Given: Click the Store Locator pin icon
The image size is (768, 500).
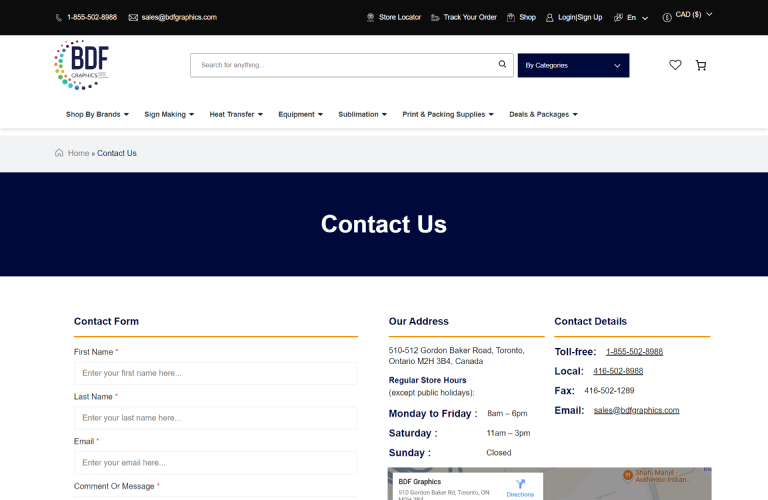Looking at the screenshot, I should pyautogui.click(x=370, y=18).
